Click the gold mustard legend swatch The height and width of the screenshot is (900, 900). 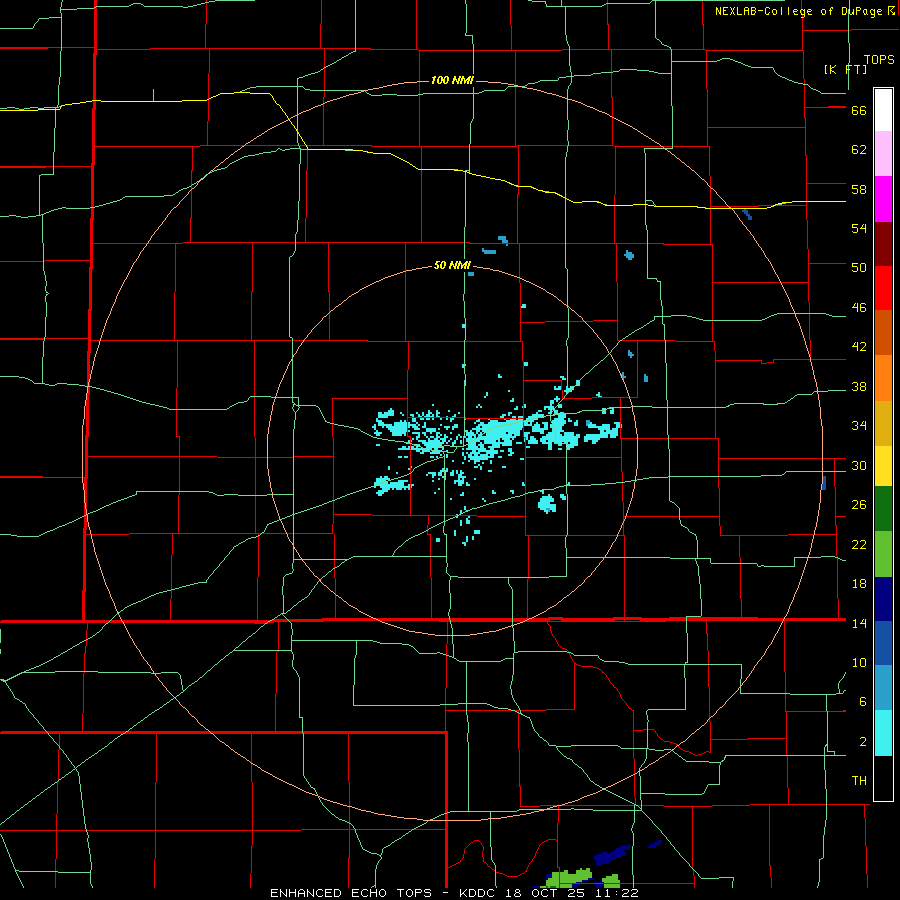(x=883, y=423)
